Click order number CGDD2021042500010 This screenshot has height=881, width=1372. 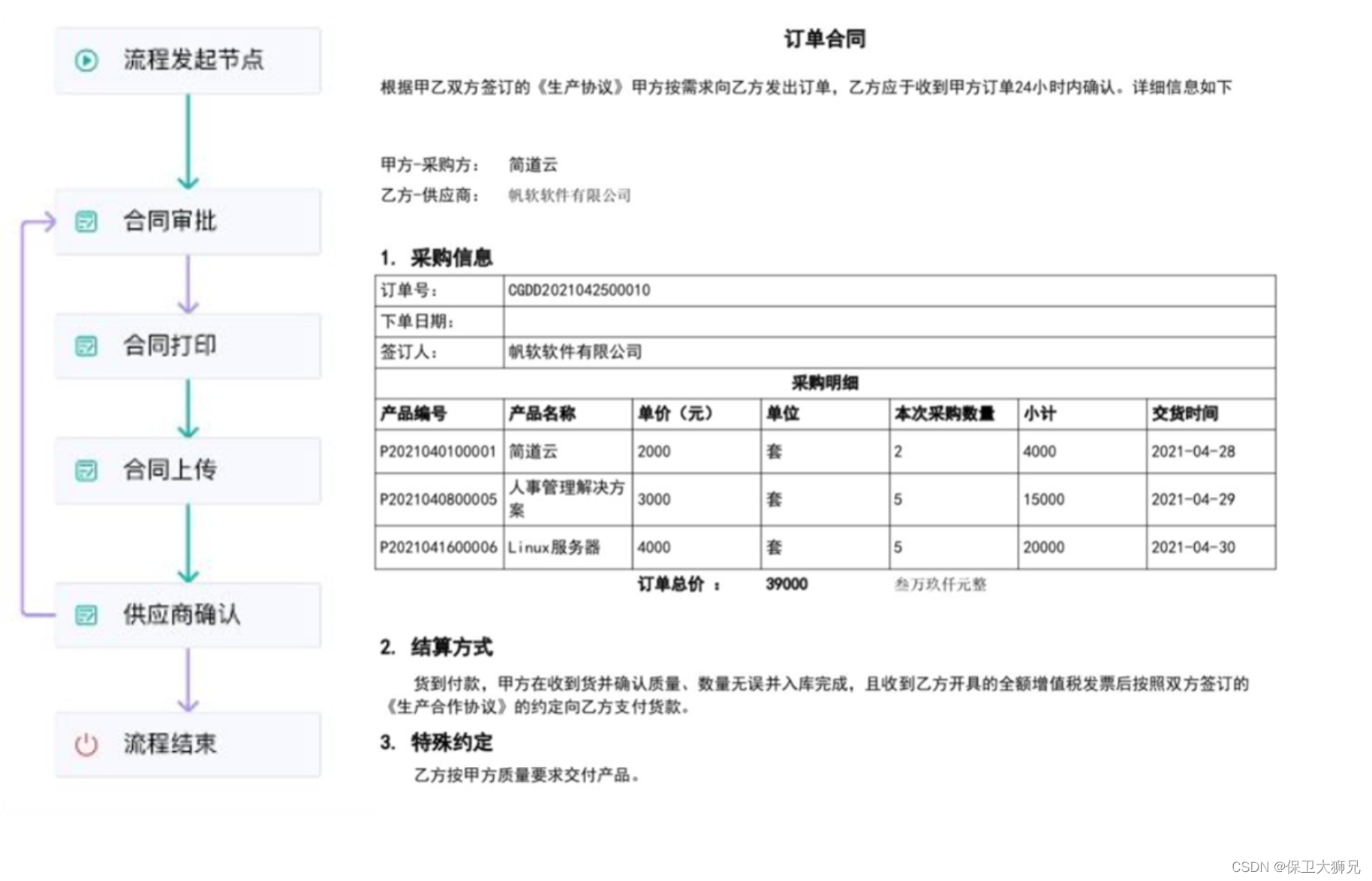click(579, 290)
